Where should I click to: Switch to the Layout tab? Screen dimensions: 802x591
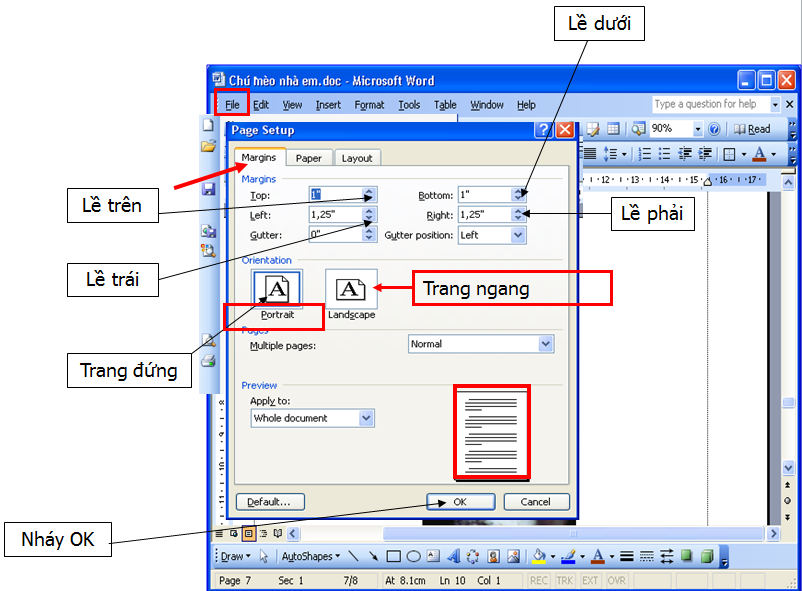click(x=357, y=158)
